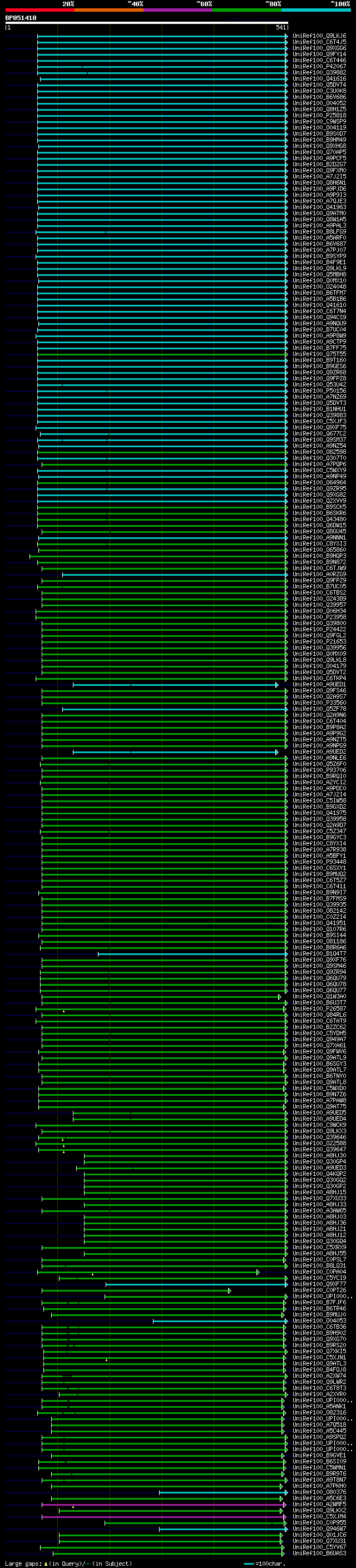
Task: Click the cyan ~100% identity legend bar
Action: coord(316,10)
